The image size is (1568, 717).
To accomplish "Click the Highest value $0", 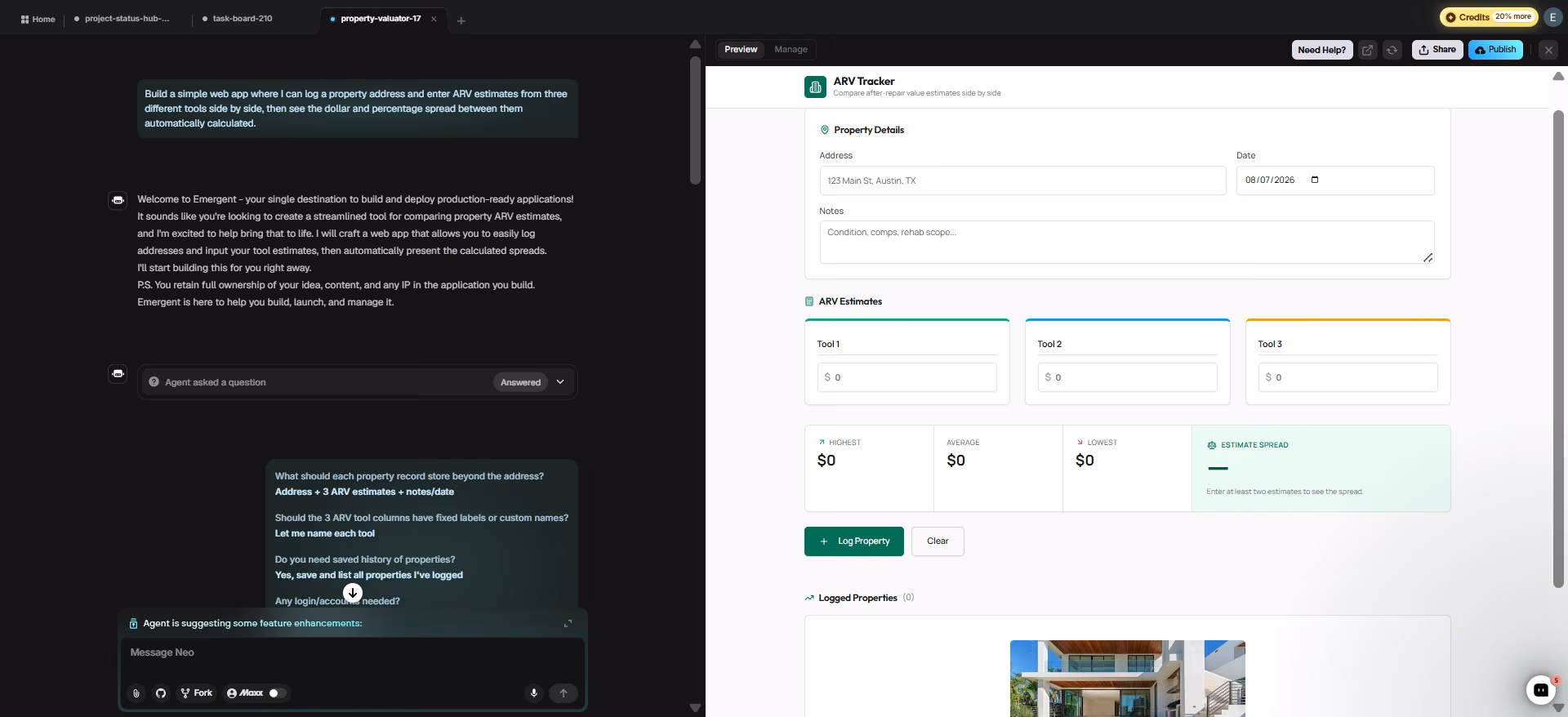I will pyautogui.click(x=826, y=461).
